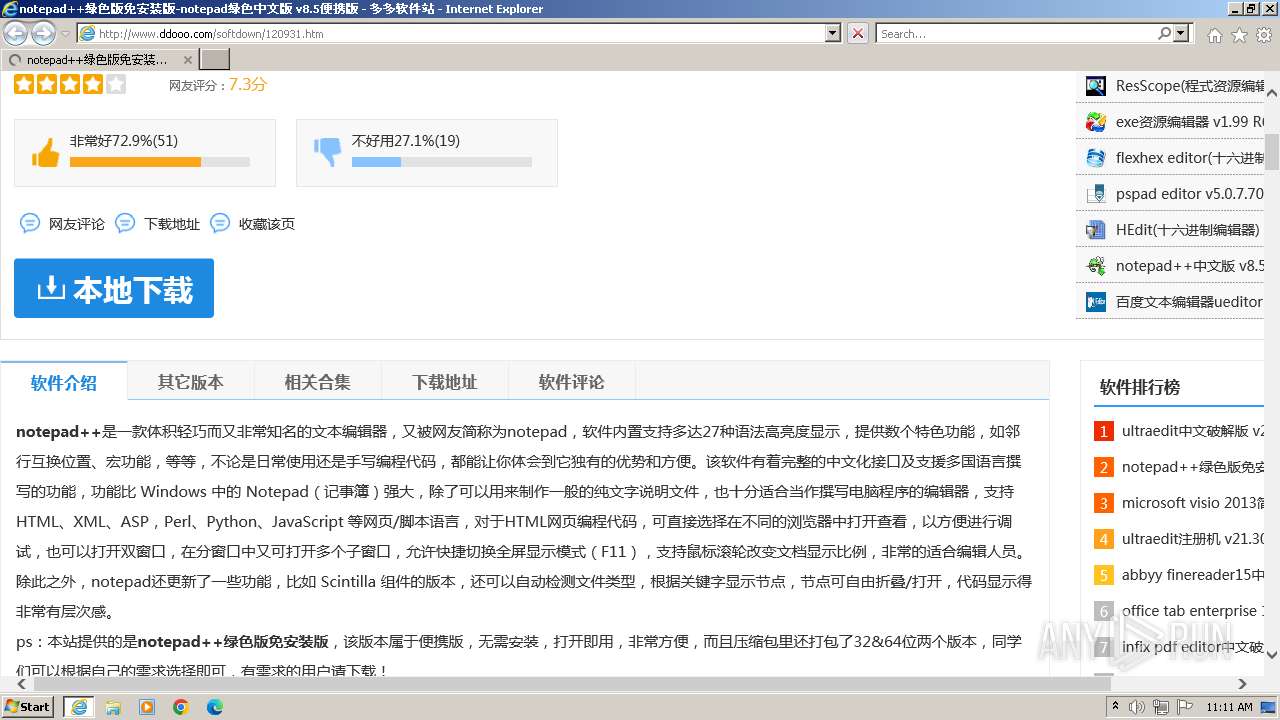Show hidden system tray icons

coord(1116,707)
